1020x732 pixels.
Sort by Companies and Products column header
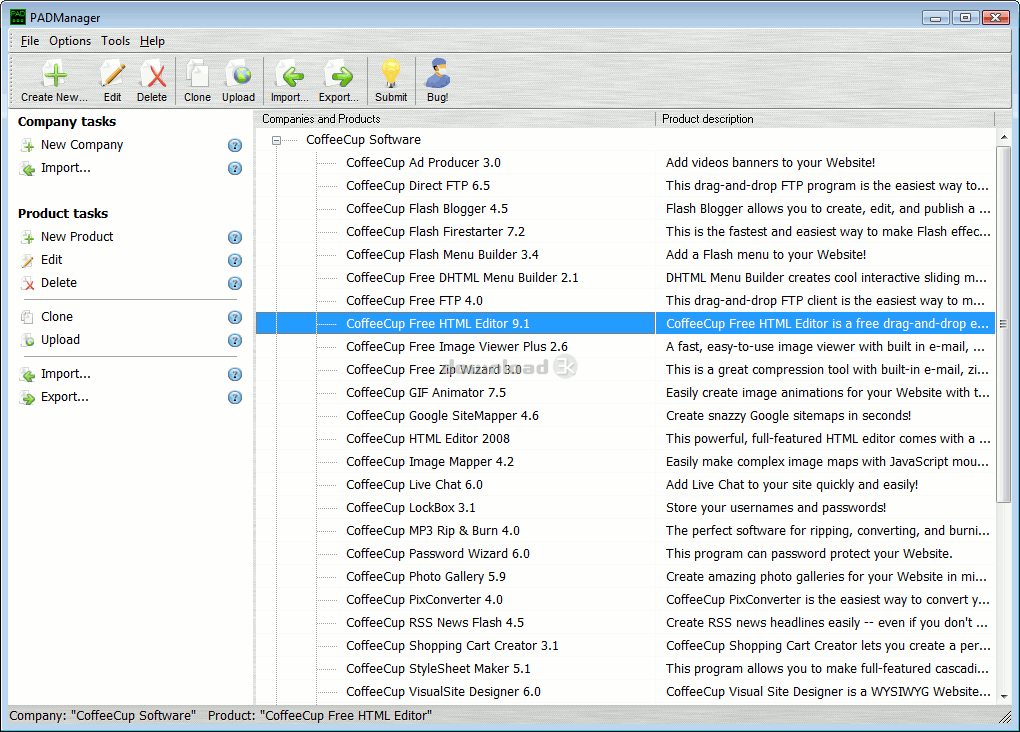[455, 119]
